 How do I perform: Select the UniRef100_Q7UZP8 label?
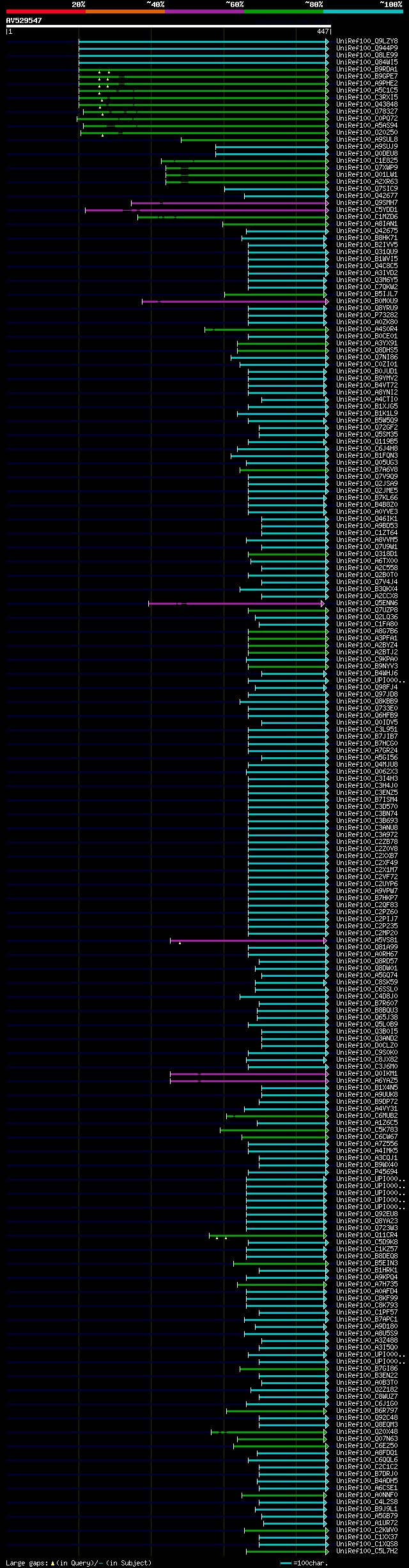coord(367,610)
